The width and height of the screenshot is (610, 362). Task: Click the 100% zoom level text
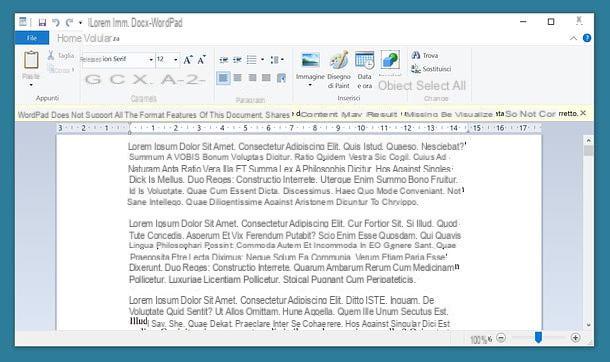pyautogui.click(x=480, y=339)
